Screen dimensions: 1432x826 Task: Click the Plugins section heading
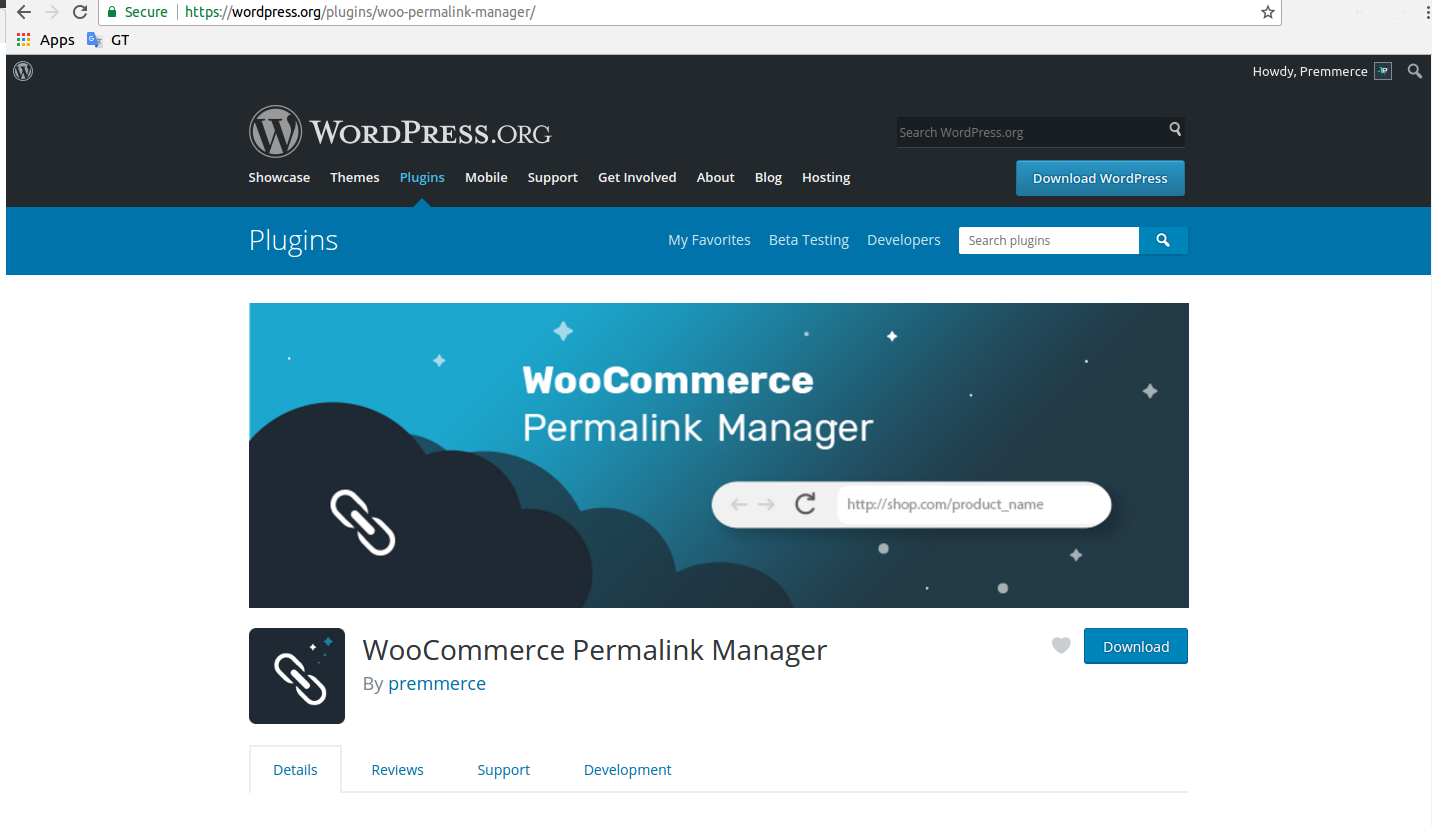(x=293, y=240)
